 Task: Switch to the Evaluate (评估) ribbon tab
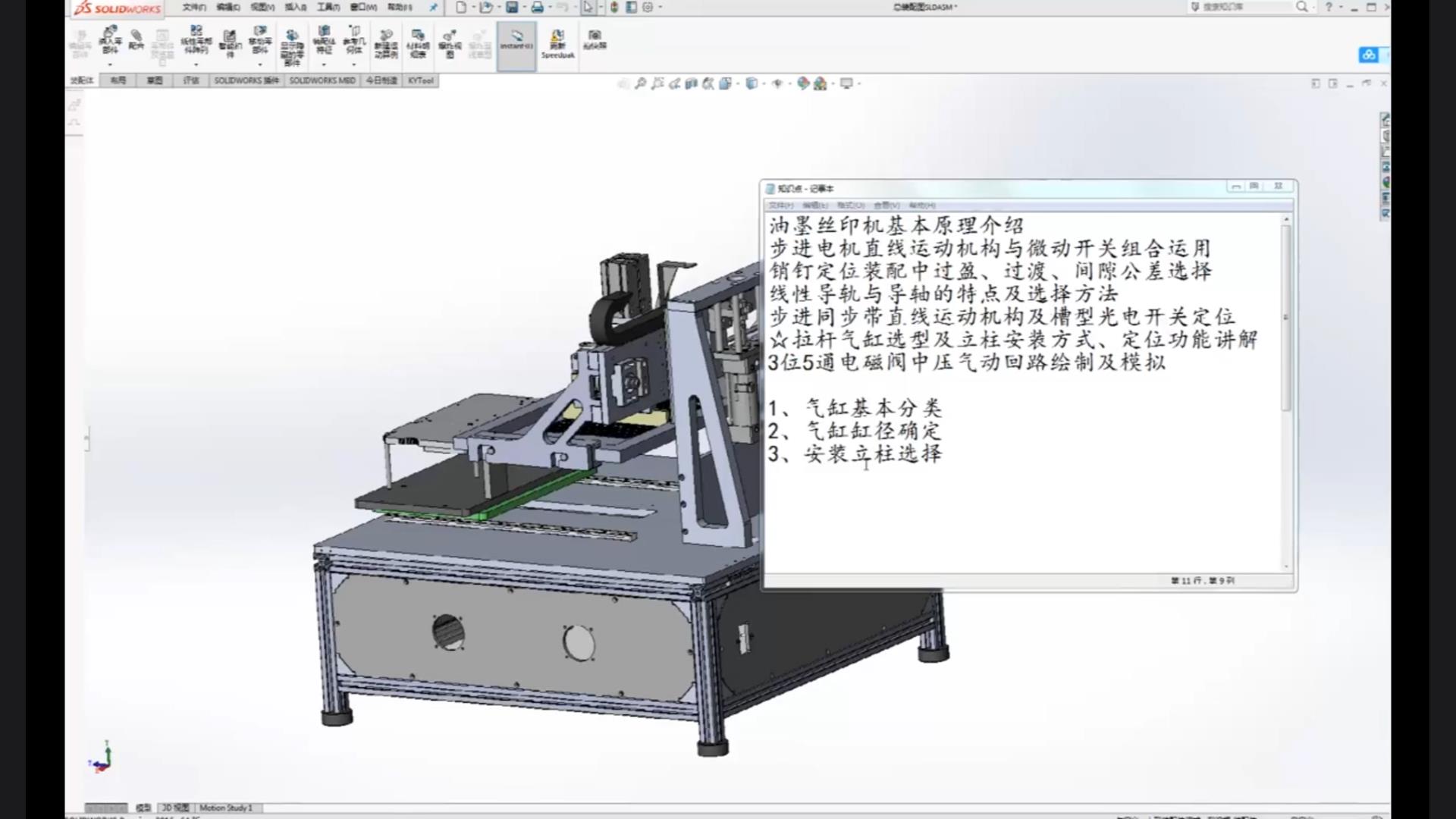tap(191, 80)
